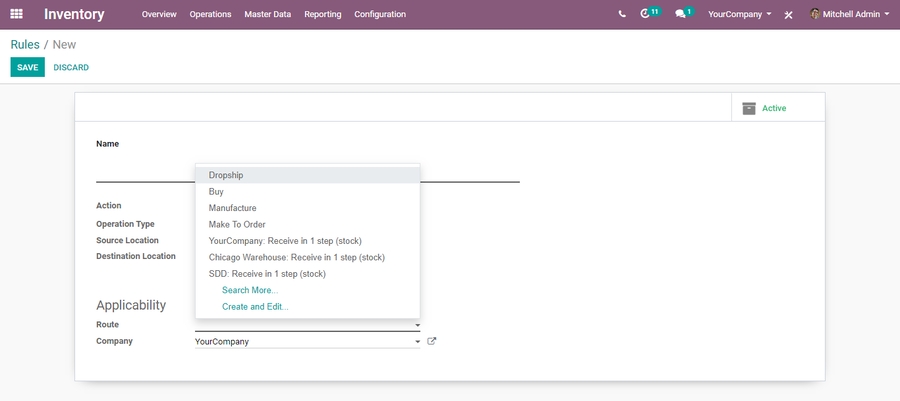This screenshot has height=401, width=900.
Task: Click Mitchell Admin avatar picture
Action: click(x=815, y=14)
